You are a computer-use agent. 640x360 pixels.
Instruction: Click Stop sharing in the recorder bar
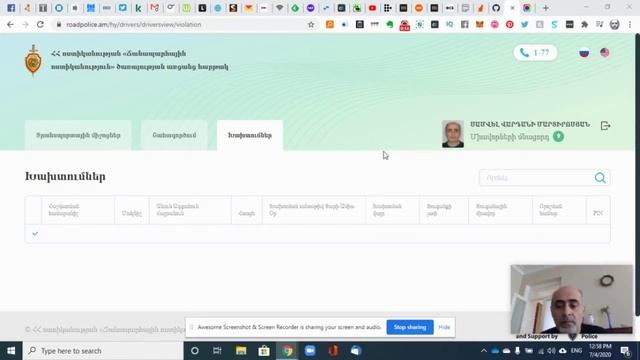point(410,327)
